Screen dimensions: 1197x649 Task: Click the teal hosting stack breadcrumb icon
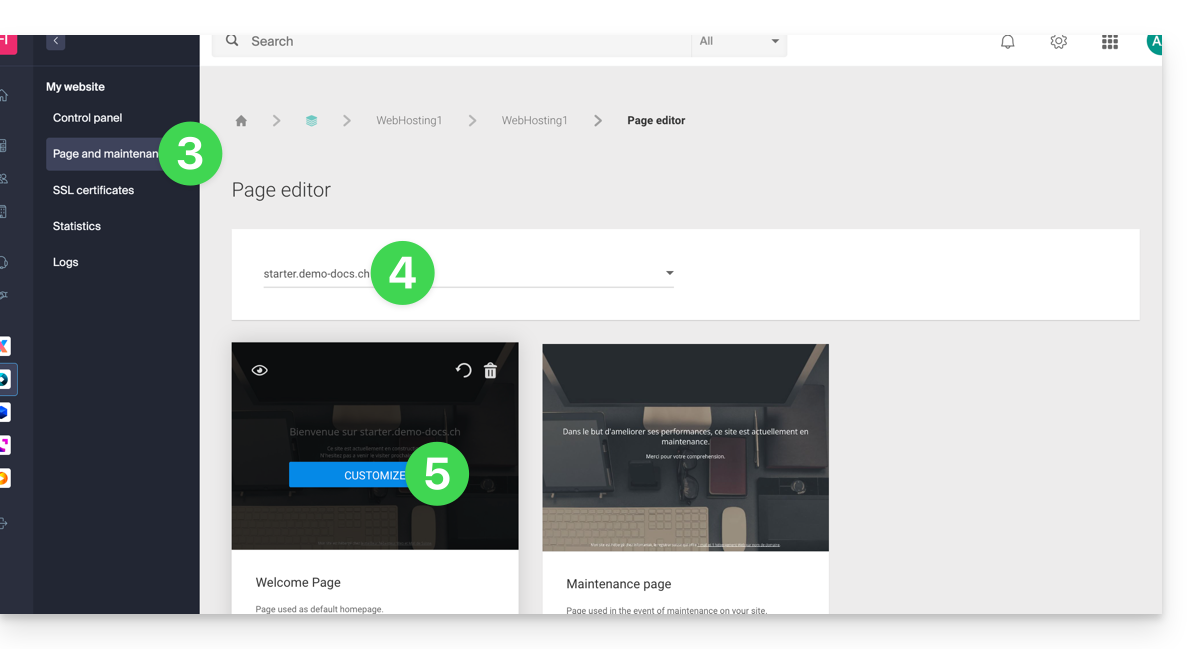(311, 121)
